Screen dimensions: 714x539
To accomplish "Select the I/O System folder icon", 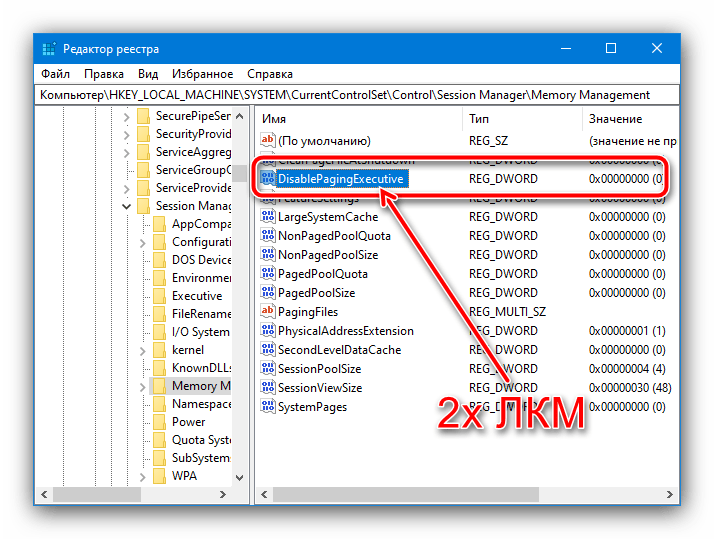I will (x=159, y=332).
